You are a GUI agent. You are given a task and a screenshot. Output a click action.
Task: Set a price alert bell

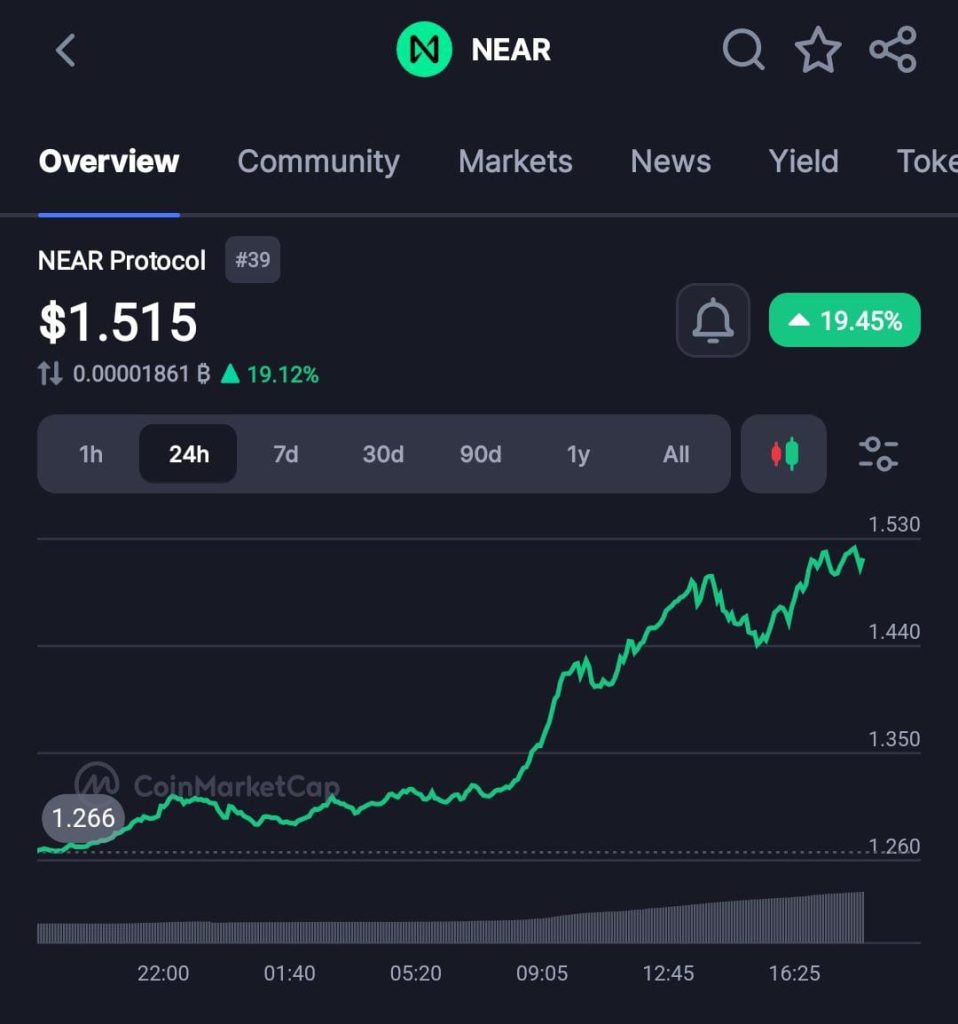click(712, 320)
